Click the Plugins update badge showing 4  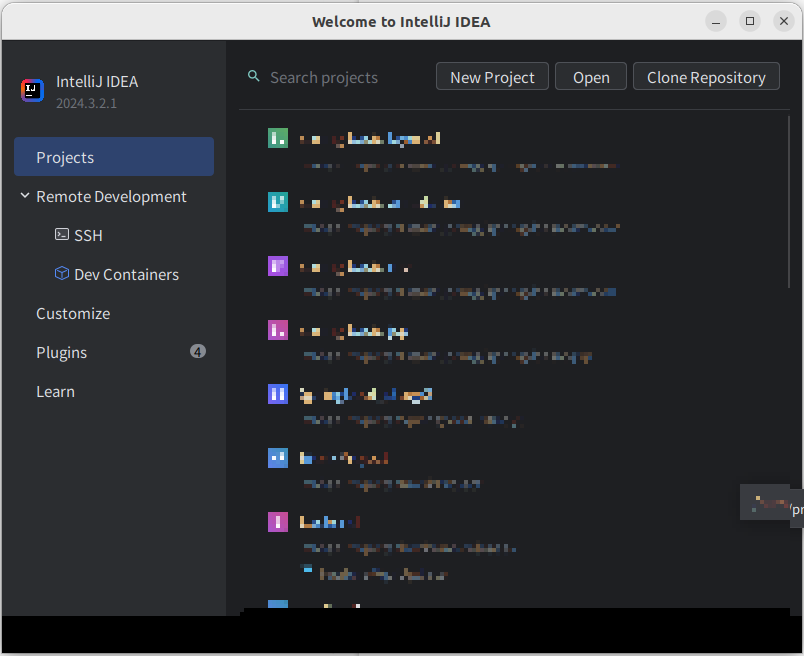(x=198, y=351)
